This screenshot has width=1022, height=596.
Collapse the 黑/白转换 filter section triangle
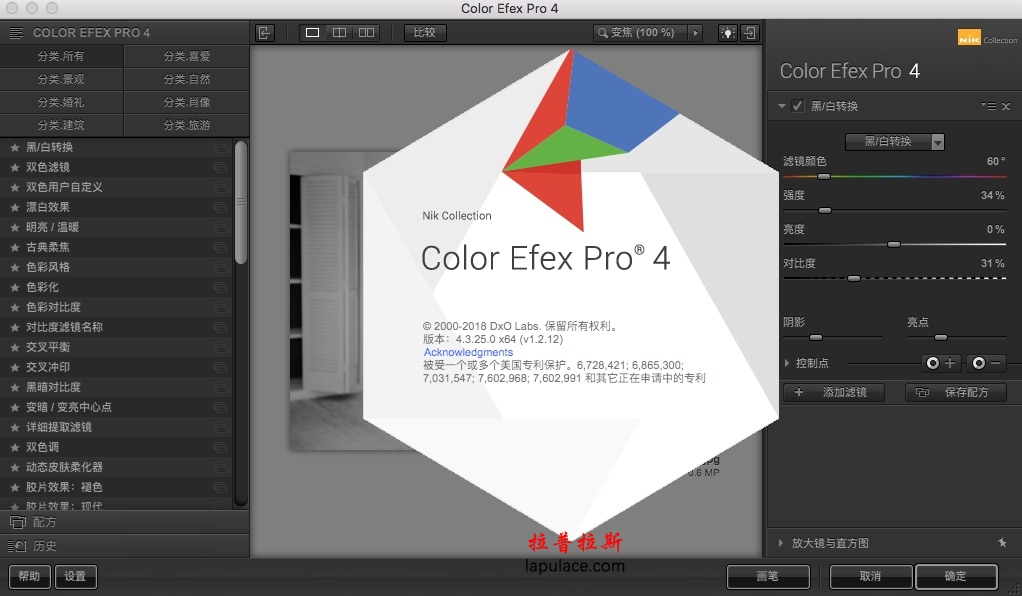click(781, 106)
